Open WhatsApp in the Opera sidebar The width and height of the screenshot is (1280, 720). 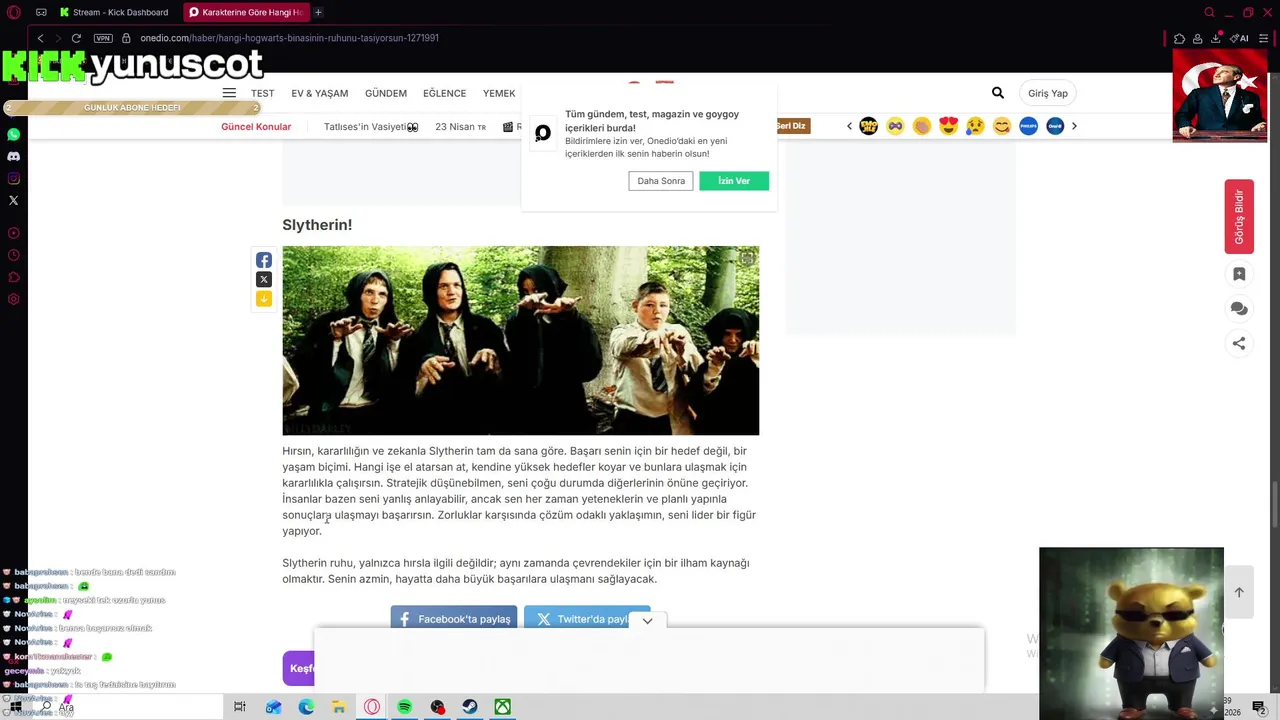coord(13,134)
